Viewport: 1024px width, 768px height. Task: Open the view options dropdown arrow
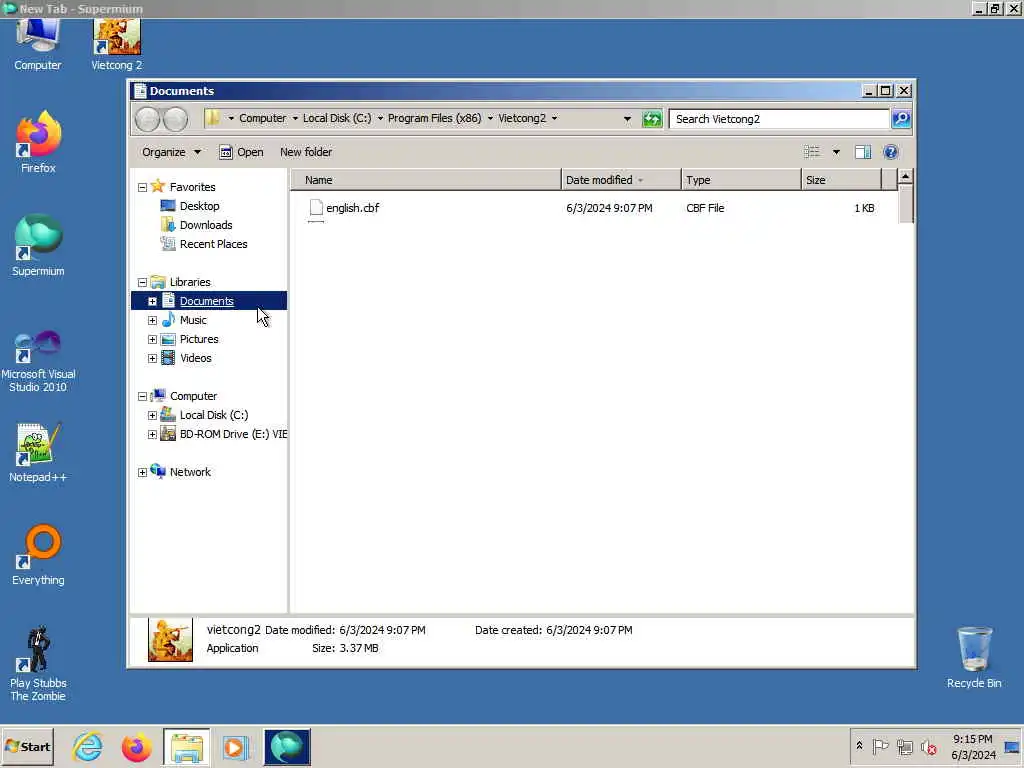point(836,152)
